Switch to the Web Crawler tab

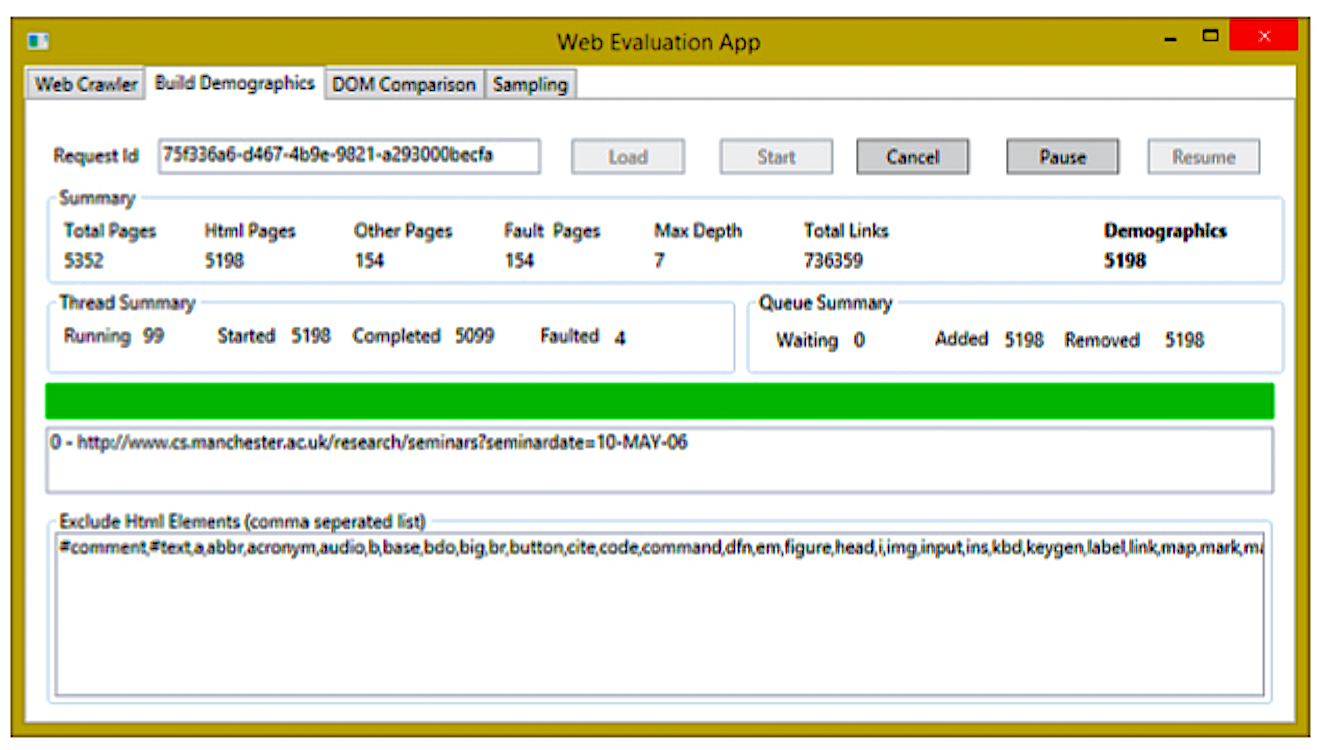86,85
